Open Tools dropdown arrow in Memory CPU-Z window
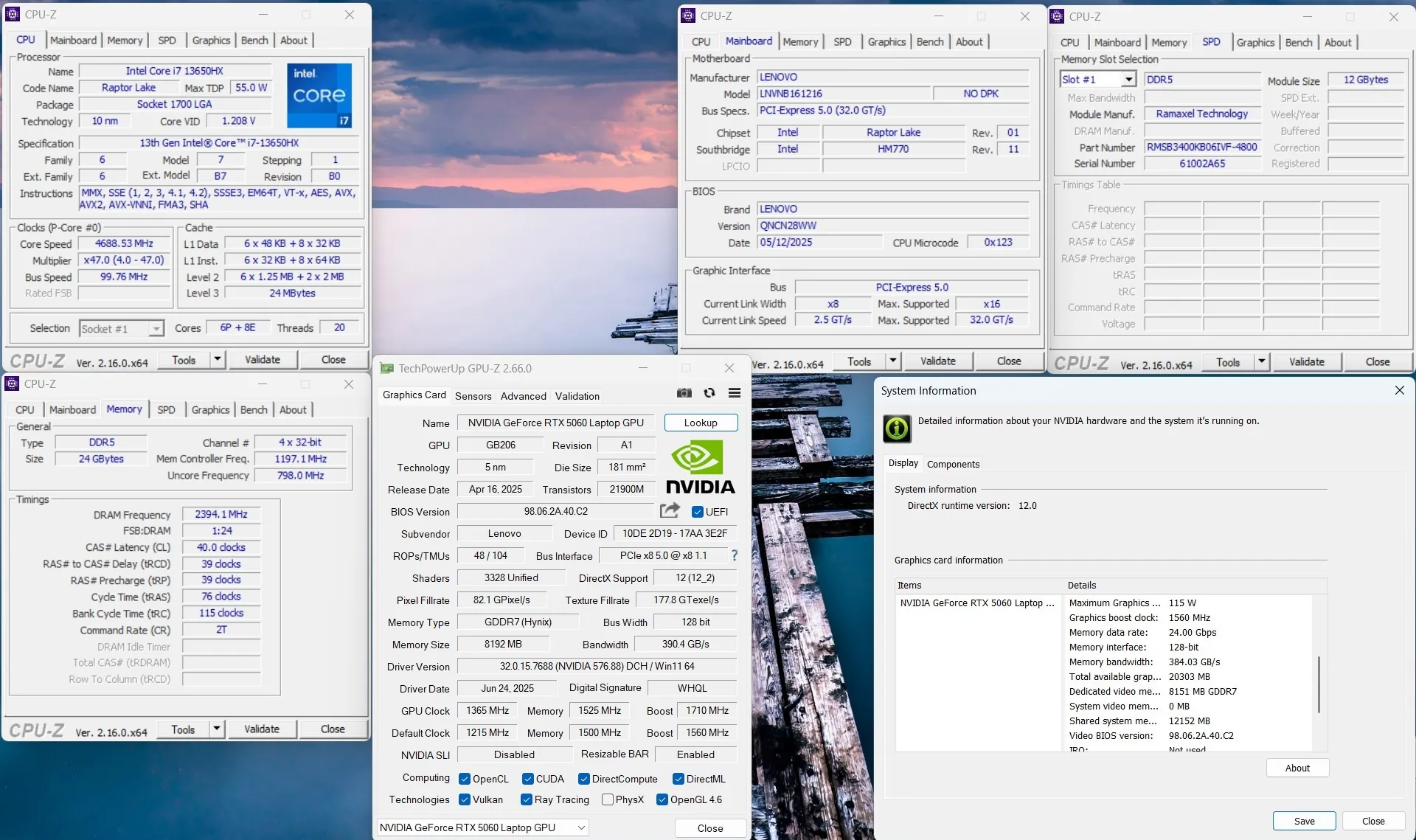This screenshot has height=840, width=1416. [217, 729]
